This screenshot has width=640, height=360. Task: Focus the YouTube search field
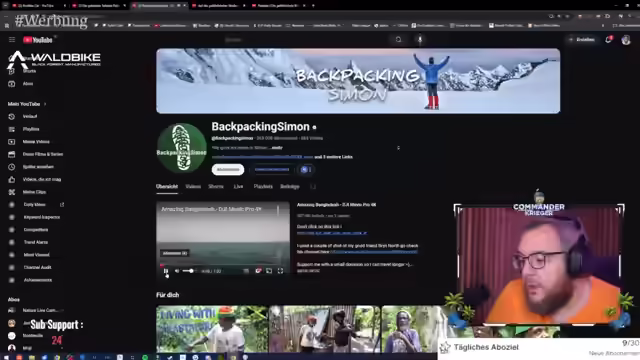306,40
